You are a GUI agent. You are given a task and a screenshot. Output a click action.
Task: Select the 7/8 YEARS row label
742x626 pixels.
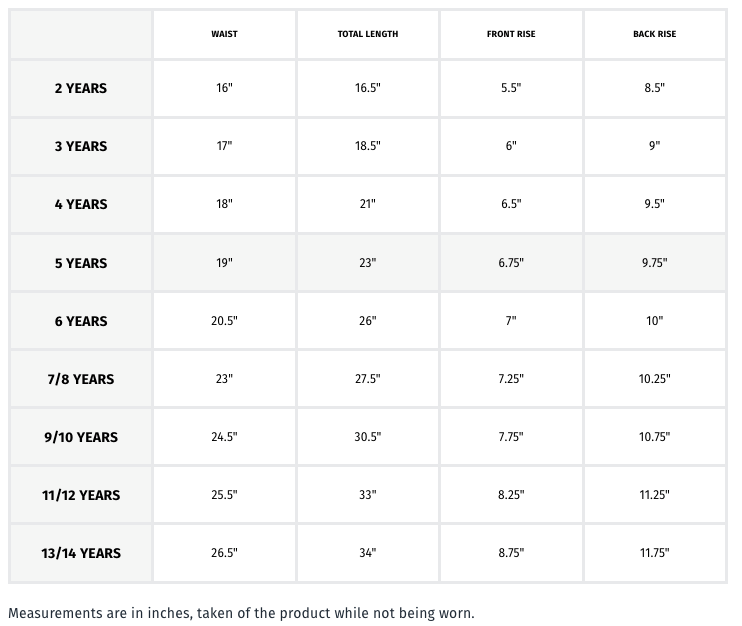coord(80,379)
